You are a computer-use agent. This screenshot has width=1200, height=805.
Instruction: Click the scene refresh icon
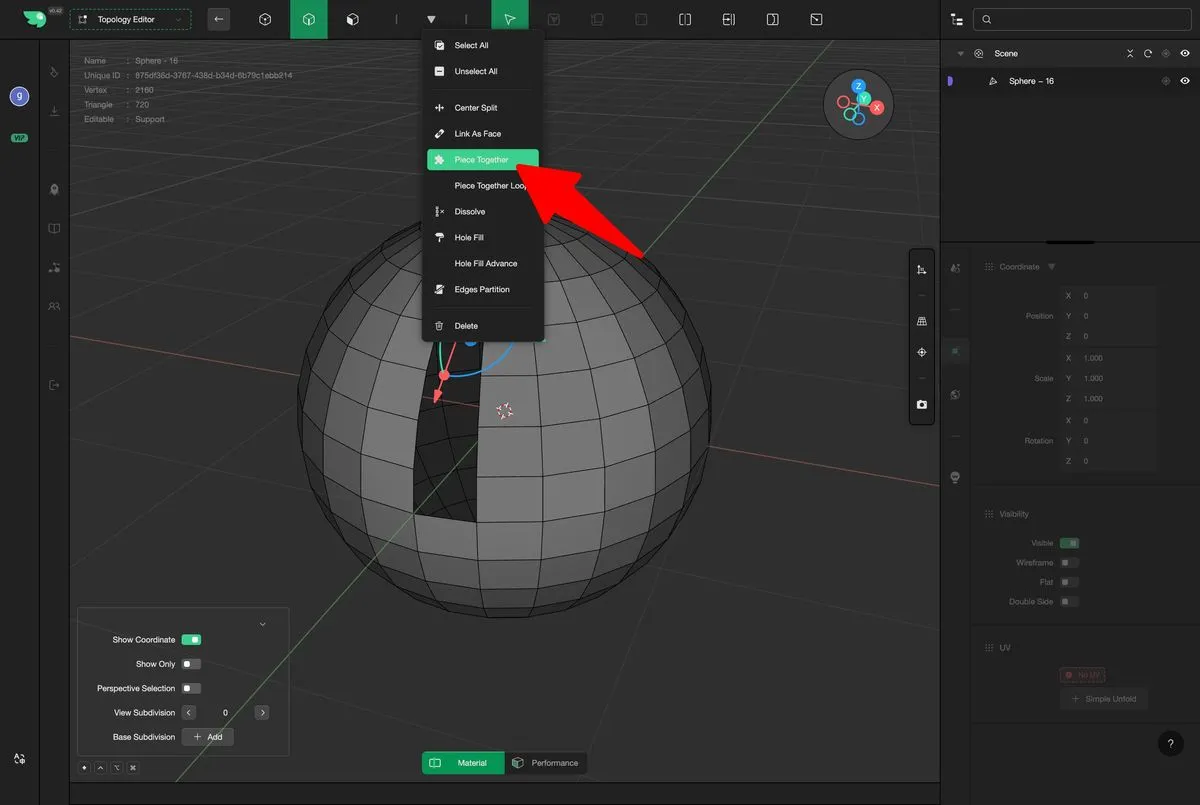1148,54
